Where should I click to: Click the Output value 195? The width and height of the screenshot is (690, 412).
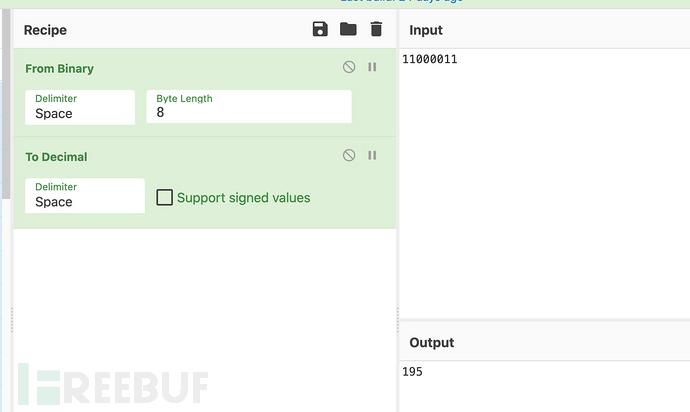413,372
